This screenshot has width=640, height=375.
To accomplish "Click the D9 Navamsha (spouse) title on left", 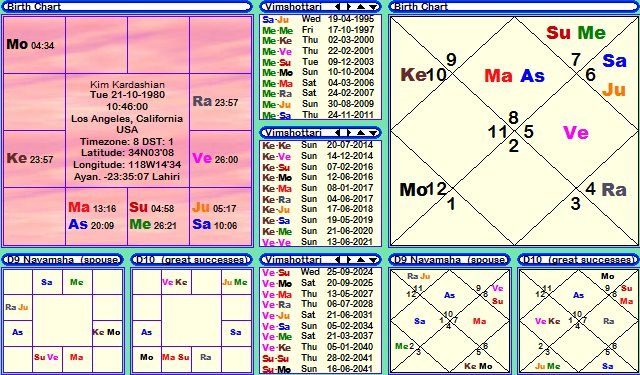I will 62,260.
